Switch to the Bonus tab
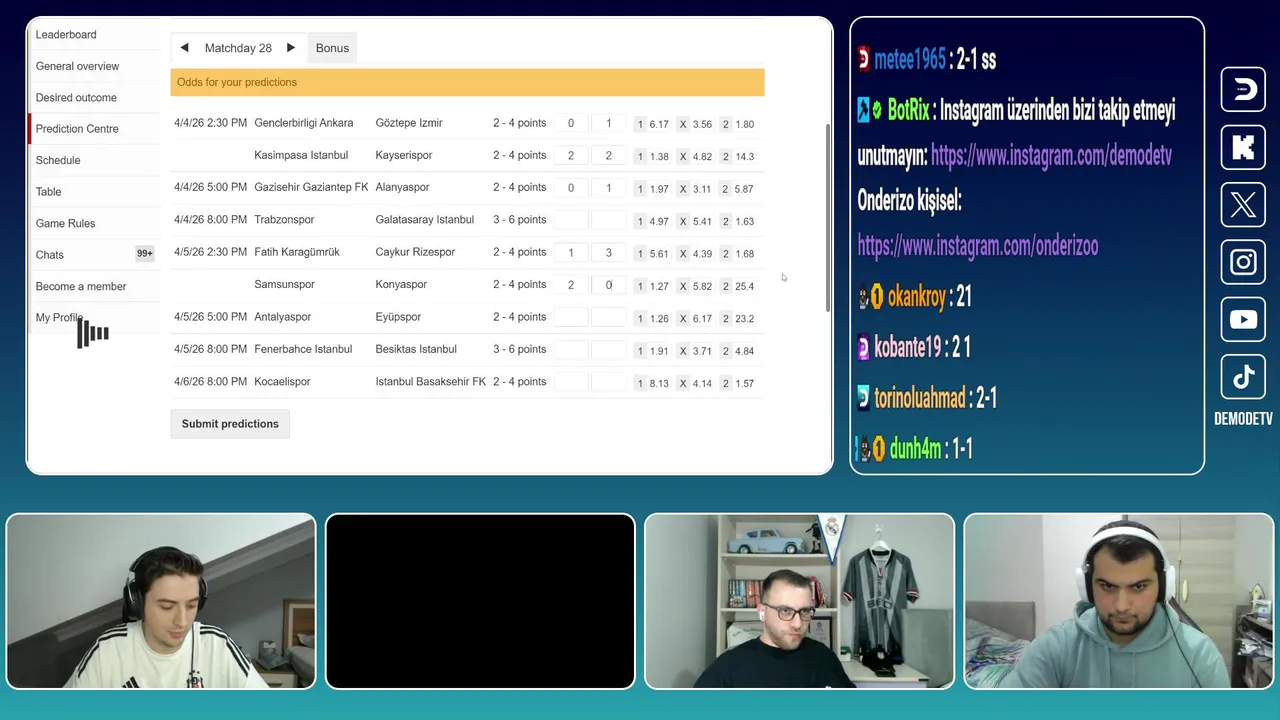1280x720 pixels. [x=332, y=48]
